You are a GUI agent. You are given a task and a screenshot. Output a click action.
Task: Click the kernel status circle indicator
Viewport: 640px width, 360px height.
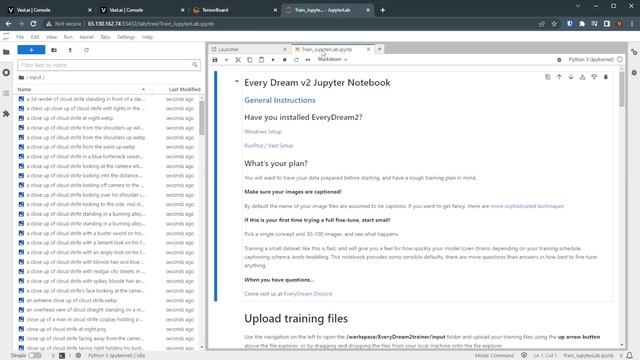click(x=620, y=60)
